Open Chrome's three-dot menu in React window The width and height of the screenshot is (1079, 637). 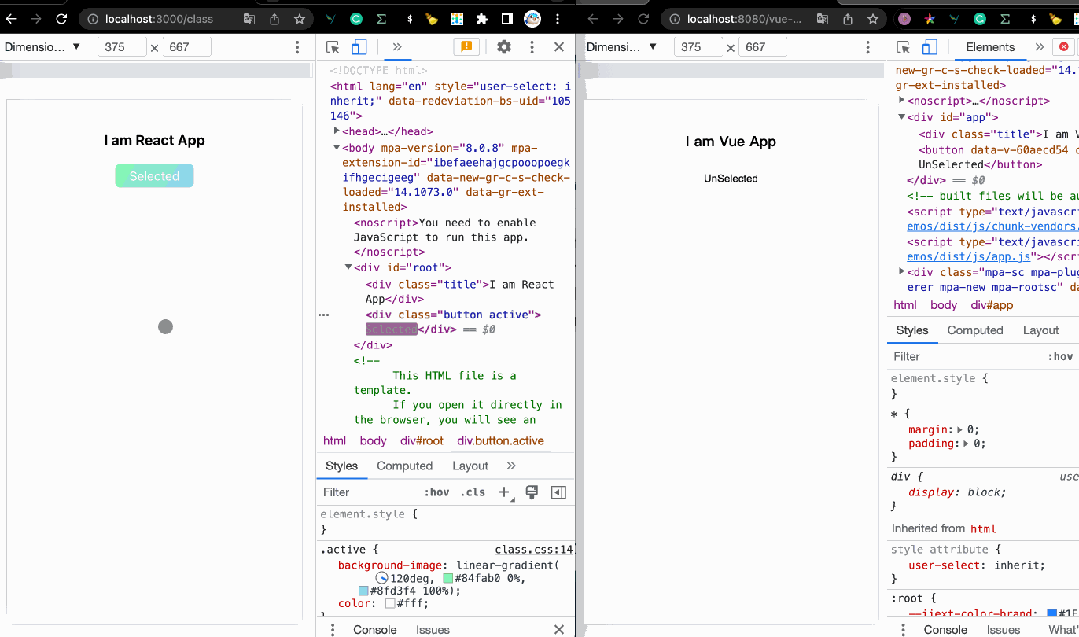click(557, 19)
